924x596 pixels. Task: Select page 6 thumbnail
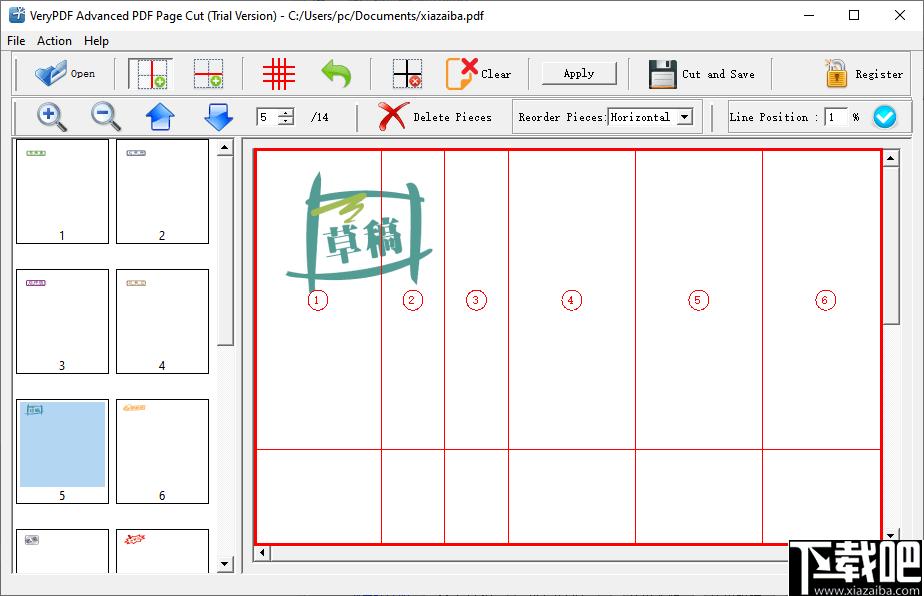162,451
